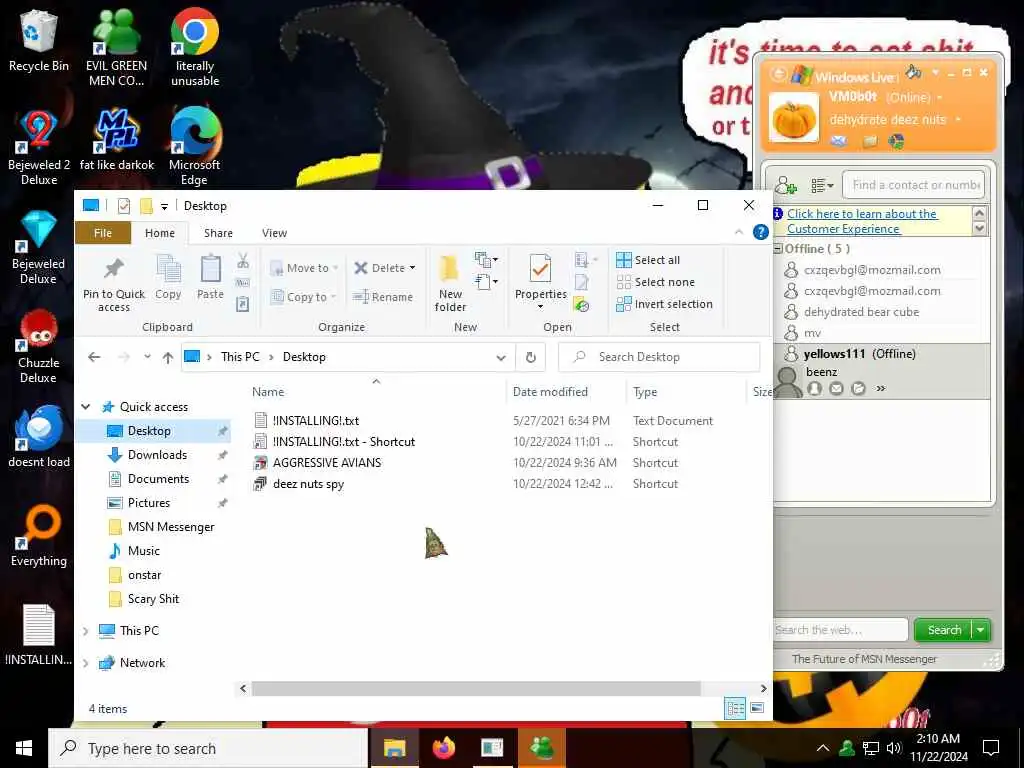Click the Delete button in Organize group

[385, 268]
